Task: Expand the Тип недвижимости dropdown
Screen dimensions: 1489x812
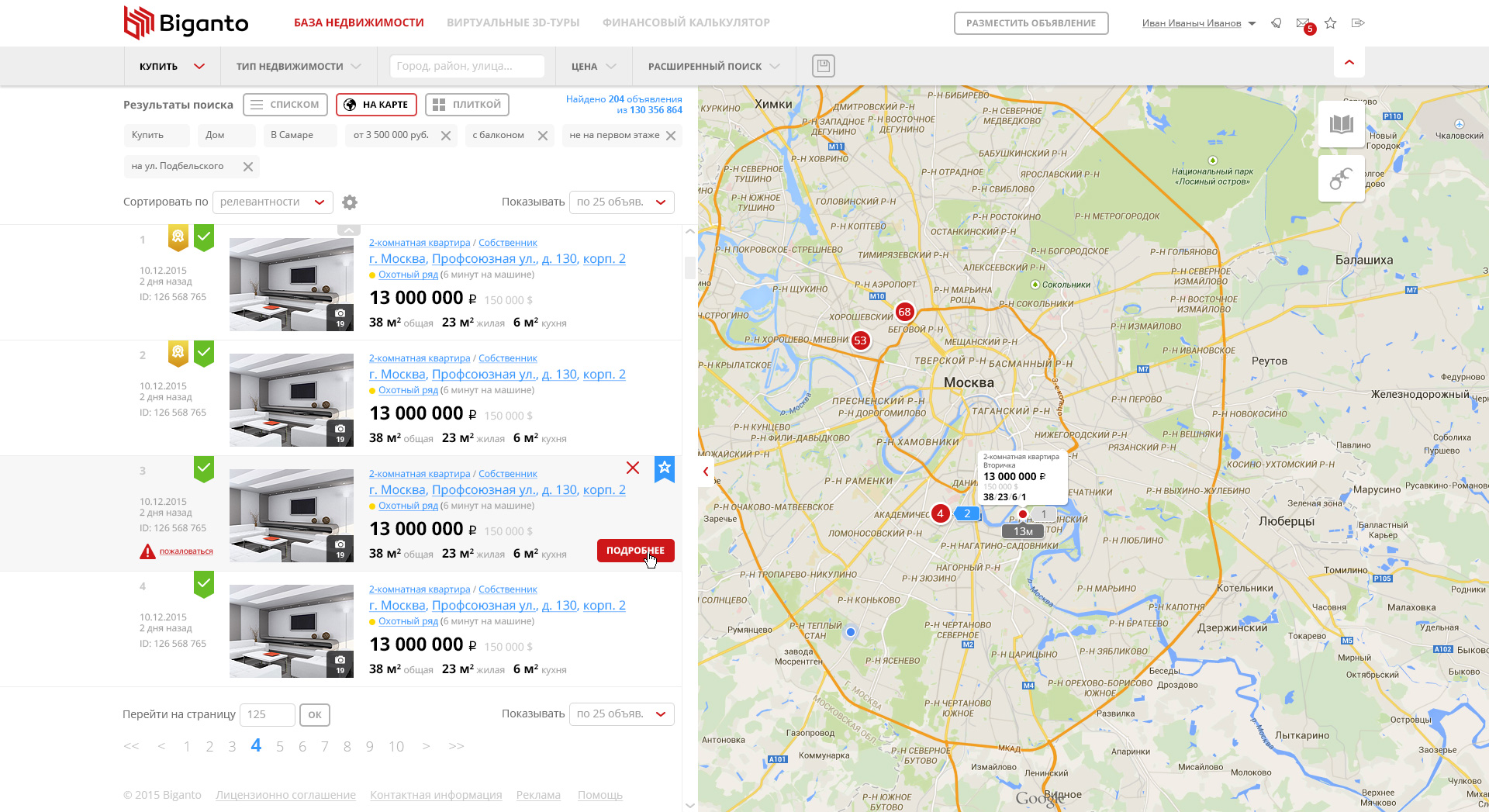Action: tap(299, 67)
